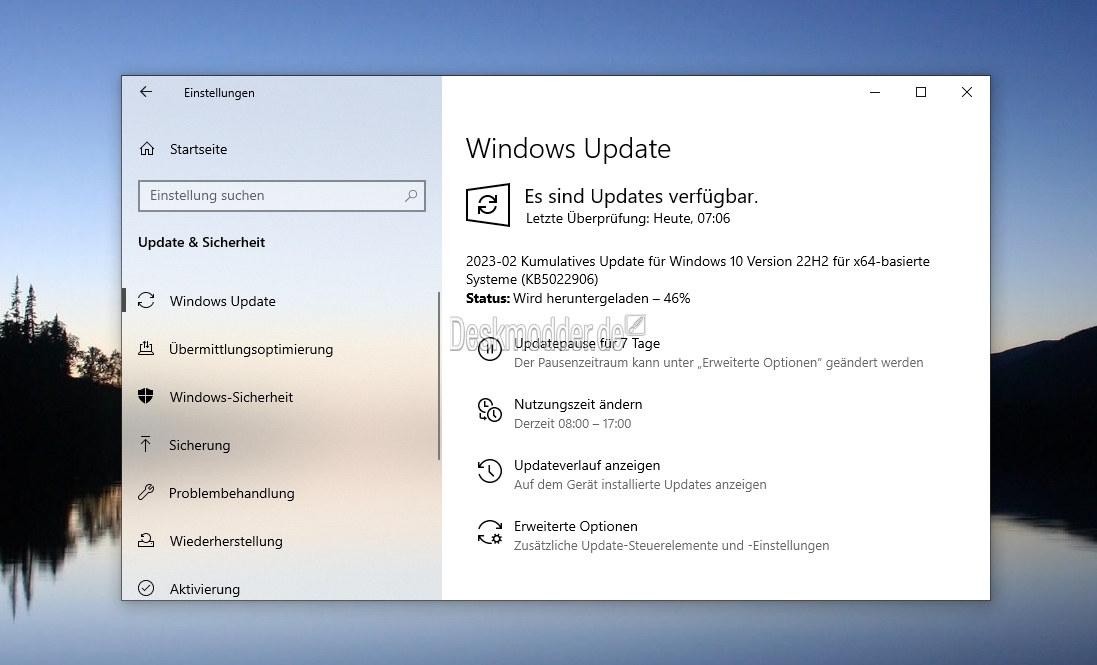Pause updates via Updatepause für 7 Tage
Screen dimensions: 1097x665
[x=587, y=343]
